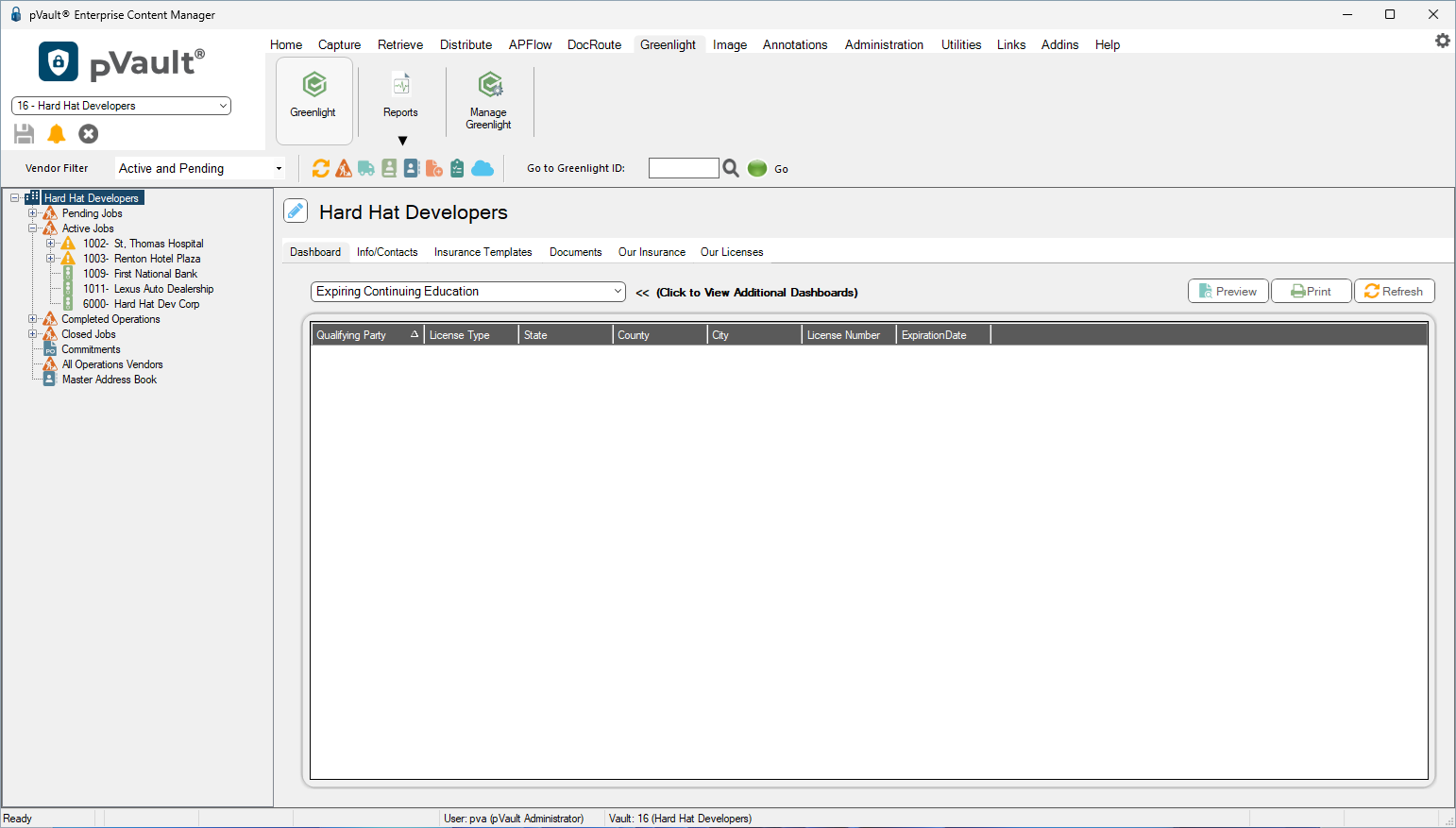
Task: Open the Administration menu
Action: point(885,44)
